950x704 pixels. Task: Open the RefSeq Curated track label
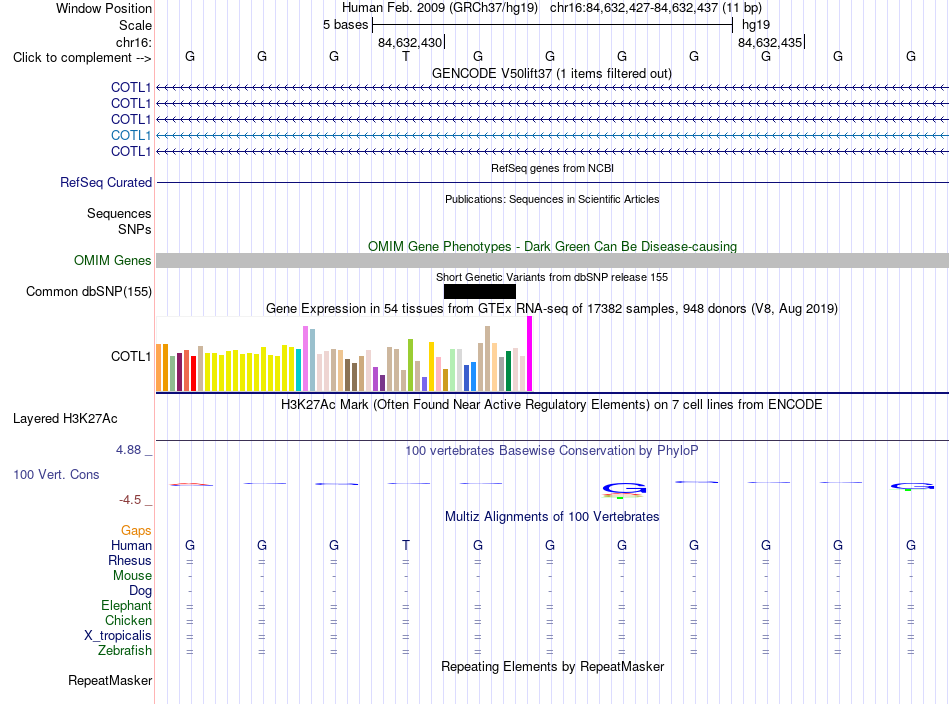tap(106, 182)
